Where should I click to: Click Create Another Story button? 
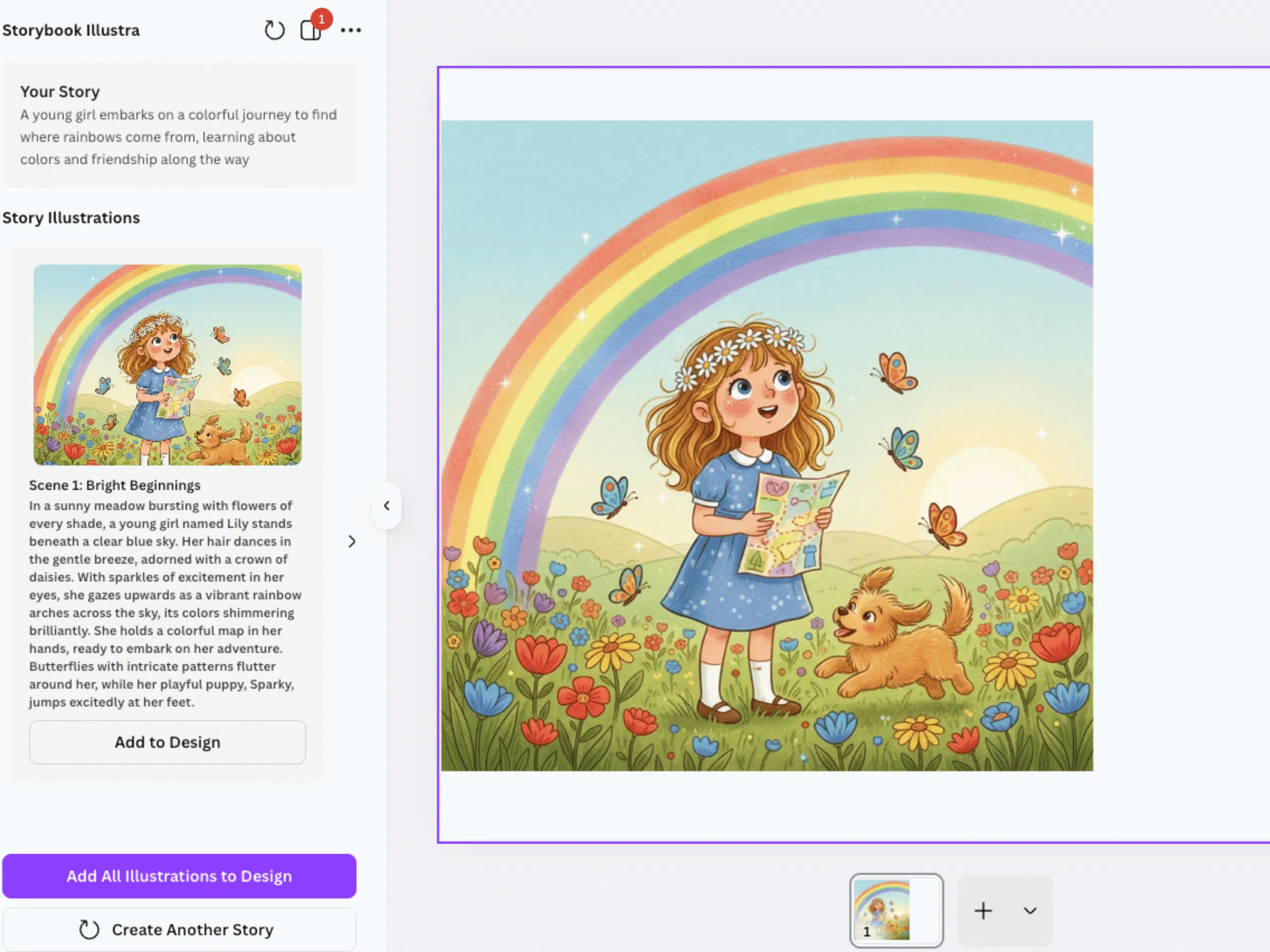pos(179,930)
